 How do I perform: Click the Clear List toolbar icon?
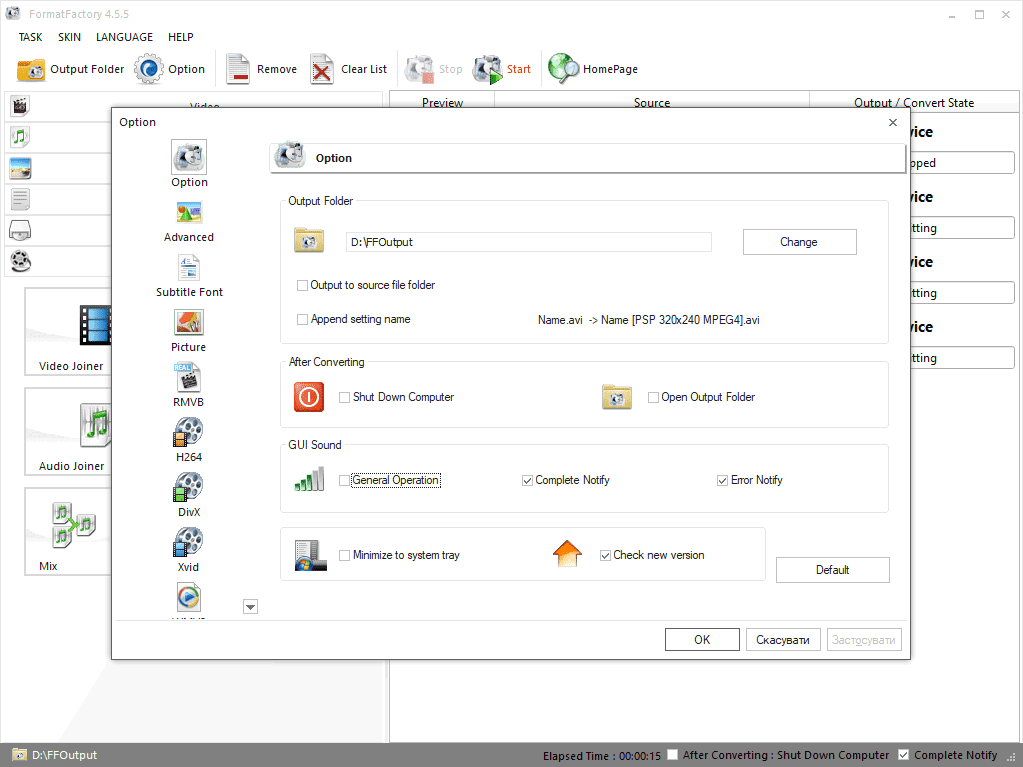tap(322, 69)
